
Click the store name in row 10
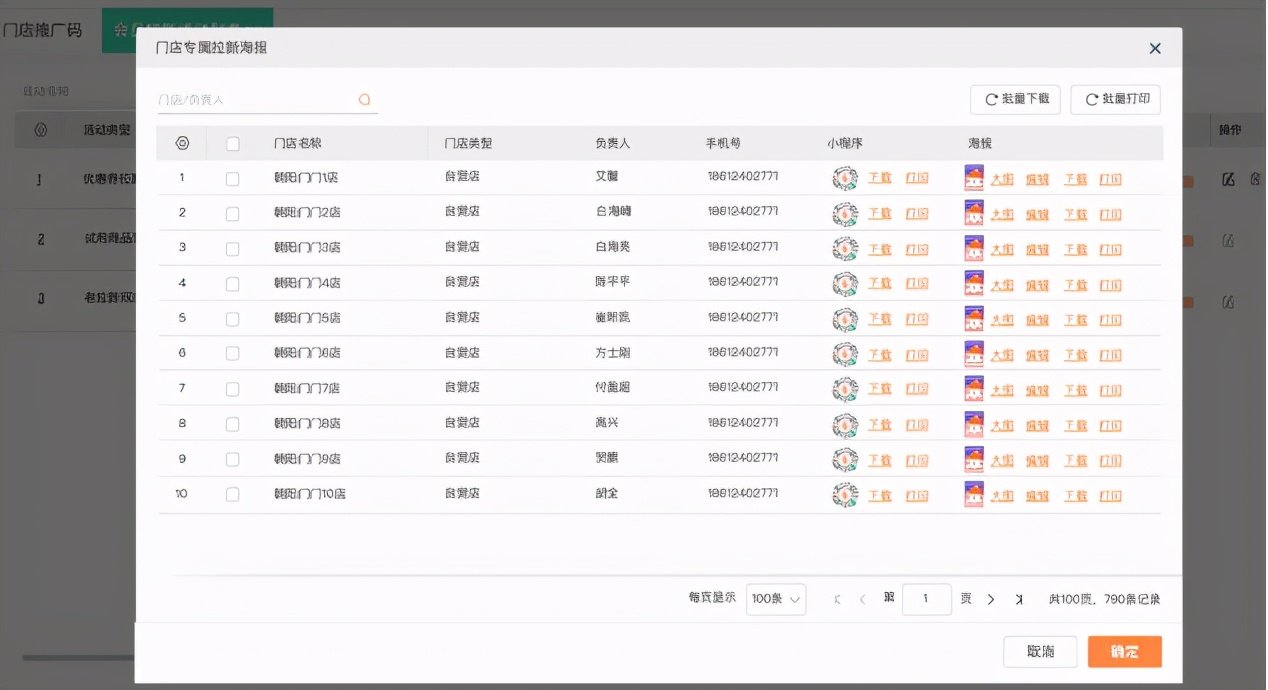pyautogui.click(x=309, y=494)
